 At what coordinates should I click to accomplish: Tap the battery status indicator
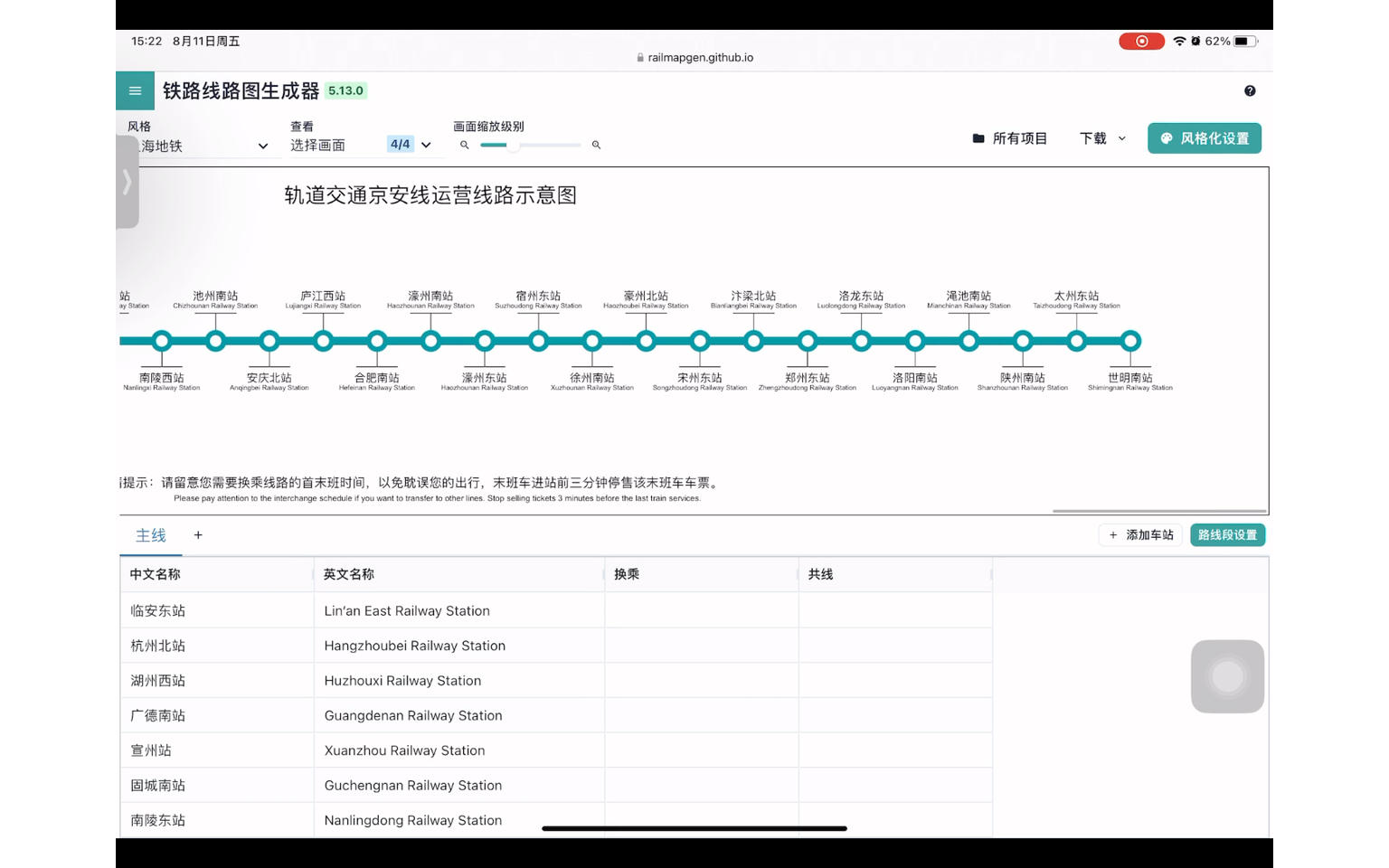pos(1246,41)
